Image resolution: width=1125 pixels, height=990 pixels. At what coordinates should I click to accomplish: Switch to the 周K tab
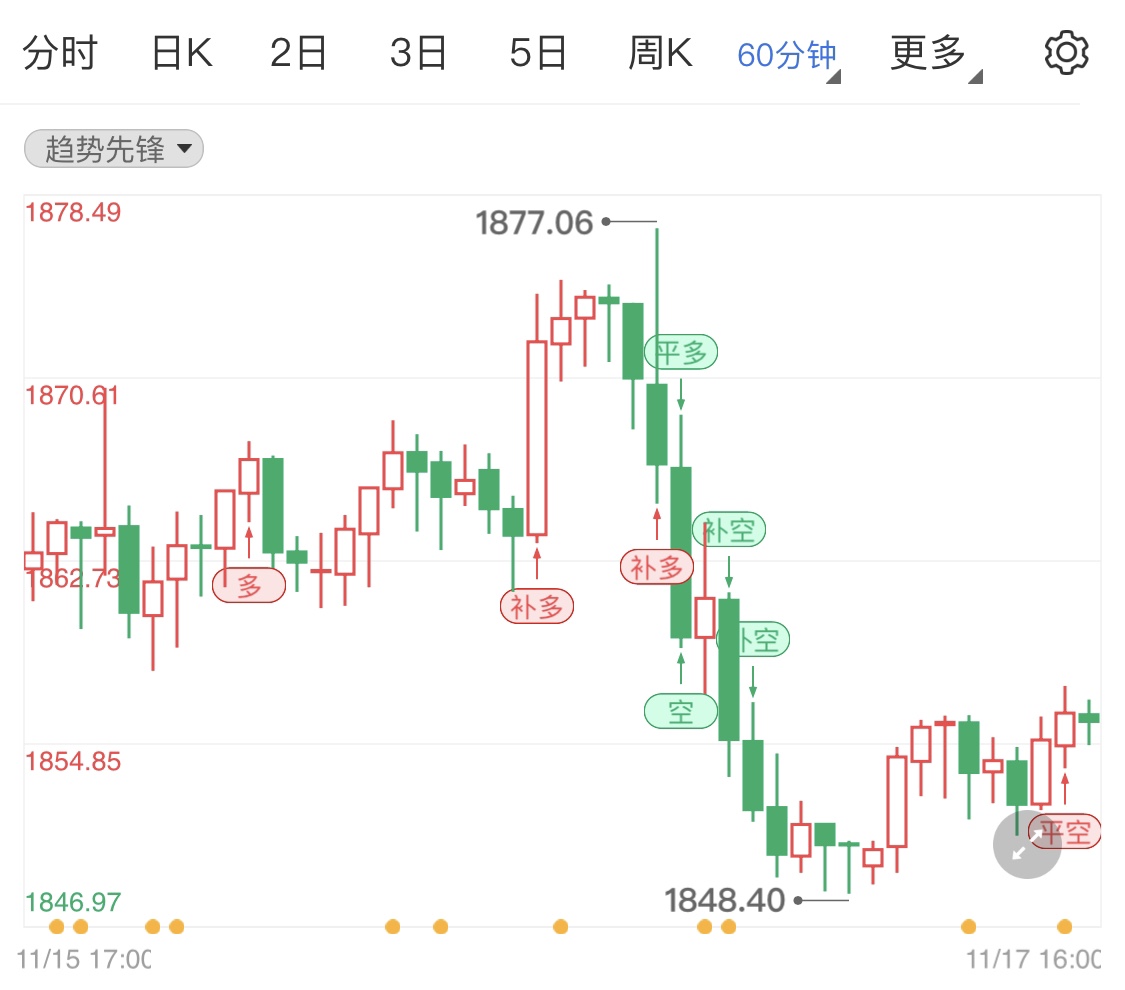(660, 52)
